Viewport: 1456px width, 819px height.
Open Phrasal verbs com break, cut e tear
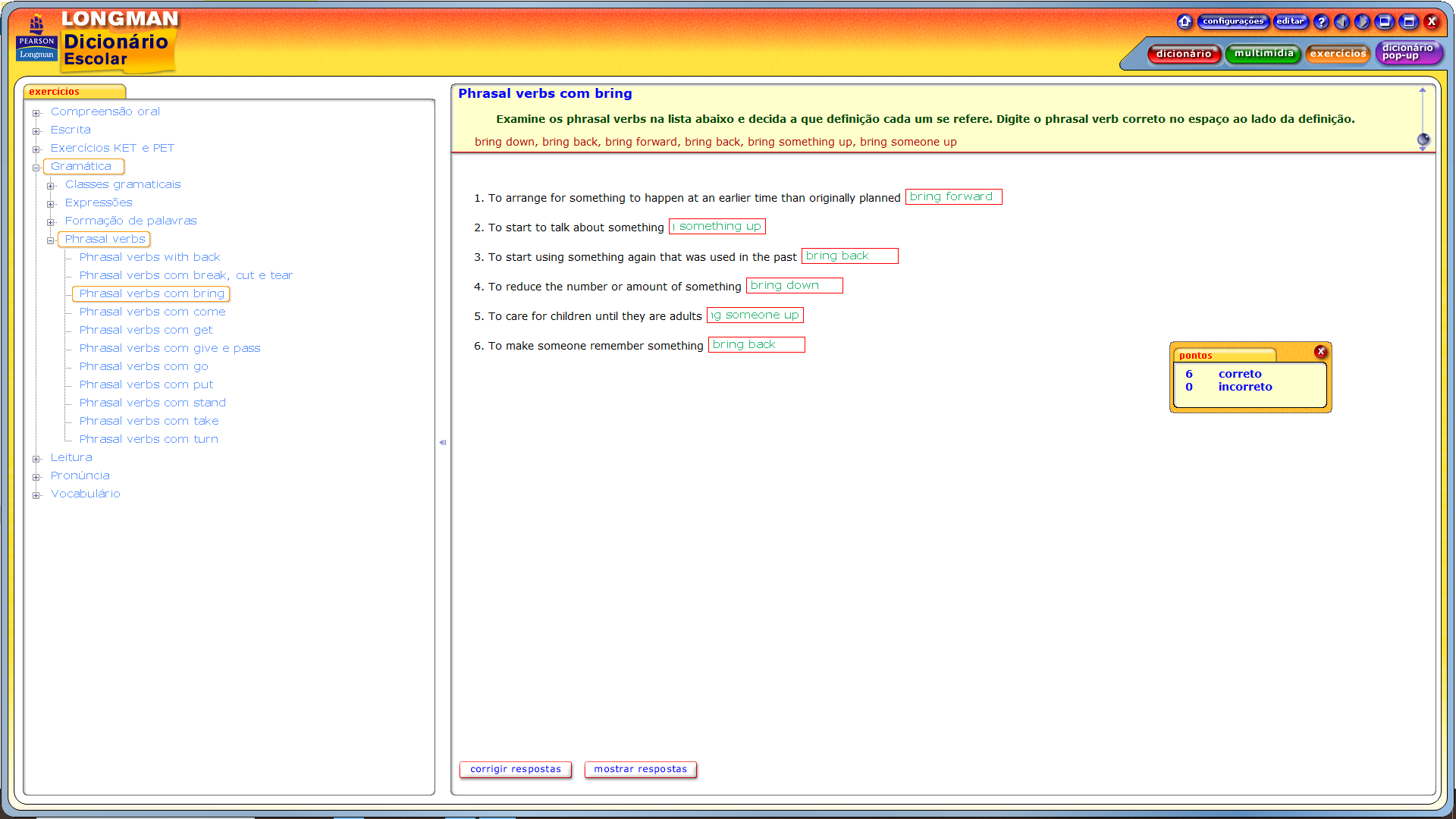(x=186, y=275)
